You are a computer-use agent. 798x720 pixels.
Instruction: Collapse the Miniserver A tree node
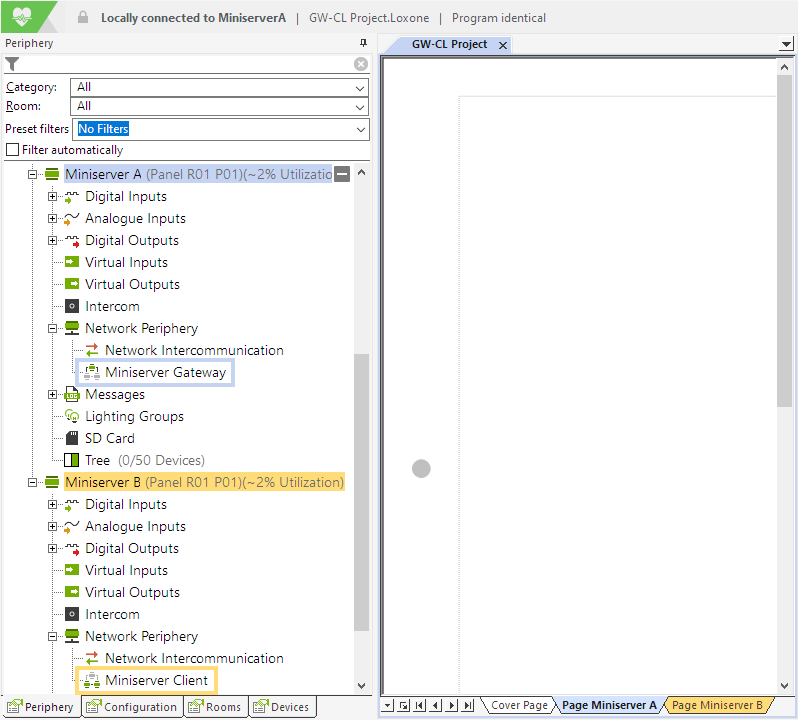click(32, 174)
